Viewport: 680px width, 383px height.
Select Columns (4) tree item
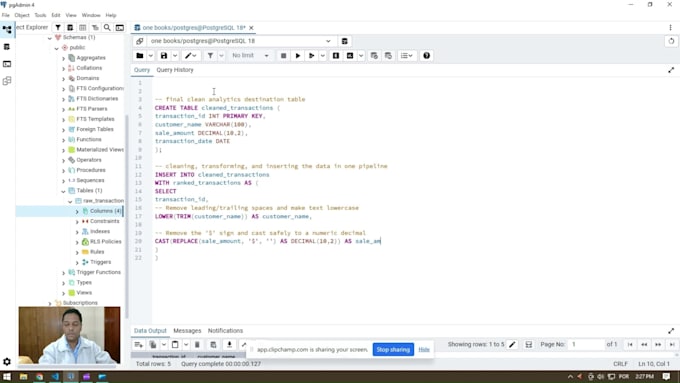click(105, 211)
